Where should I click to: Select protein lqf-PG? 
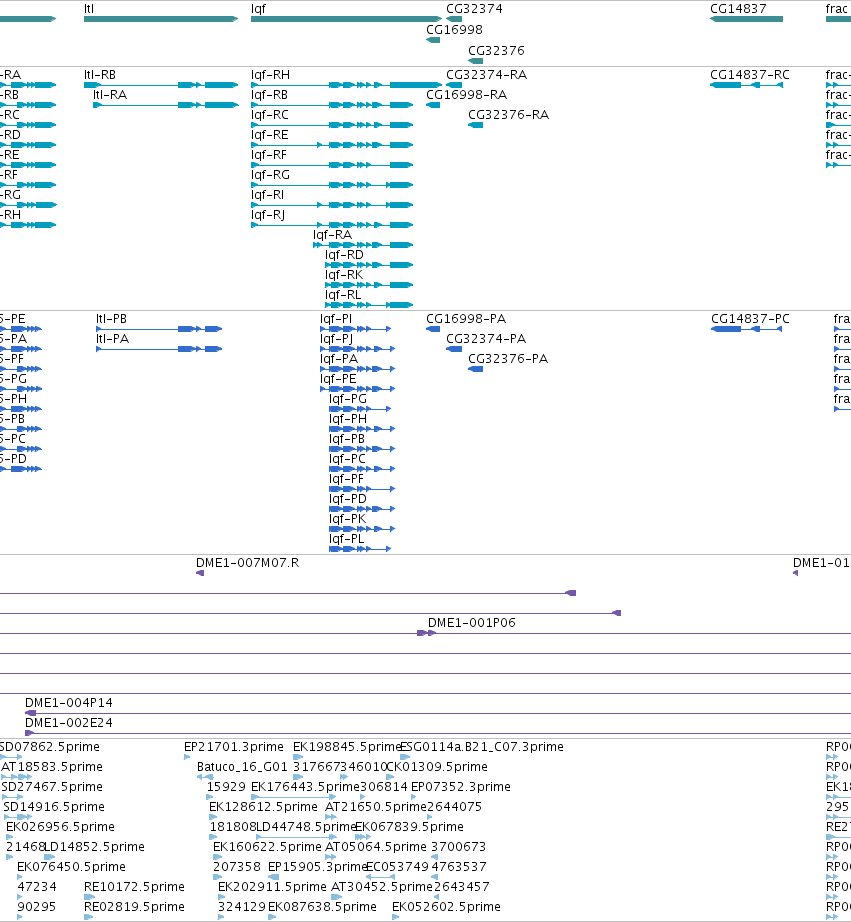(x=360, y=409)
